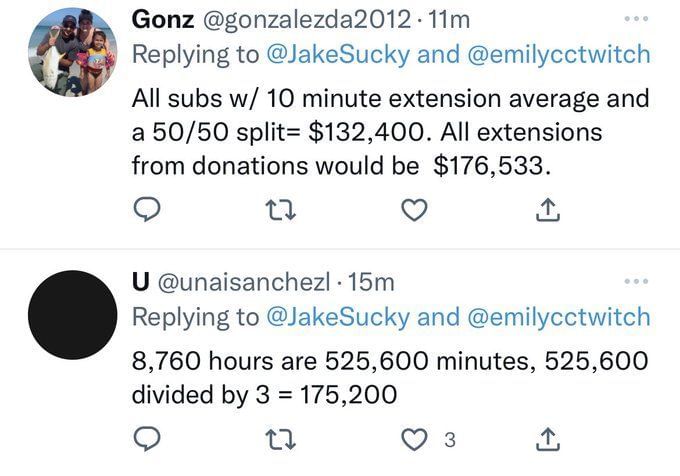Image resolution: width=680 pixels, height=476 pixels.
Task: Open the 11m timestamp on Gonz's tweet
Action: [x=449, y=19]
